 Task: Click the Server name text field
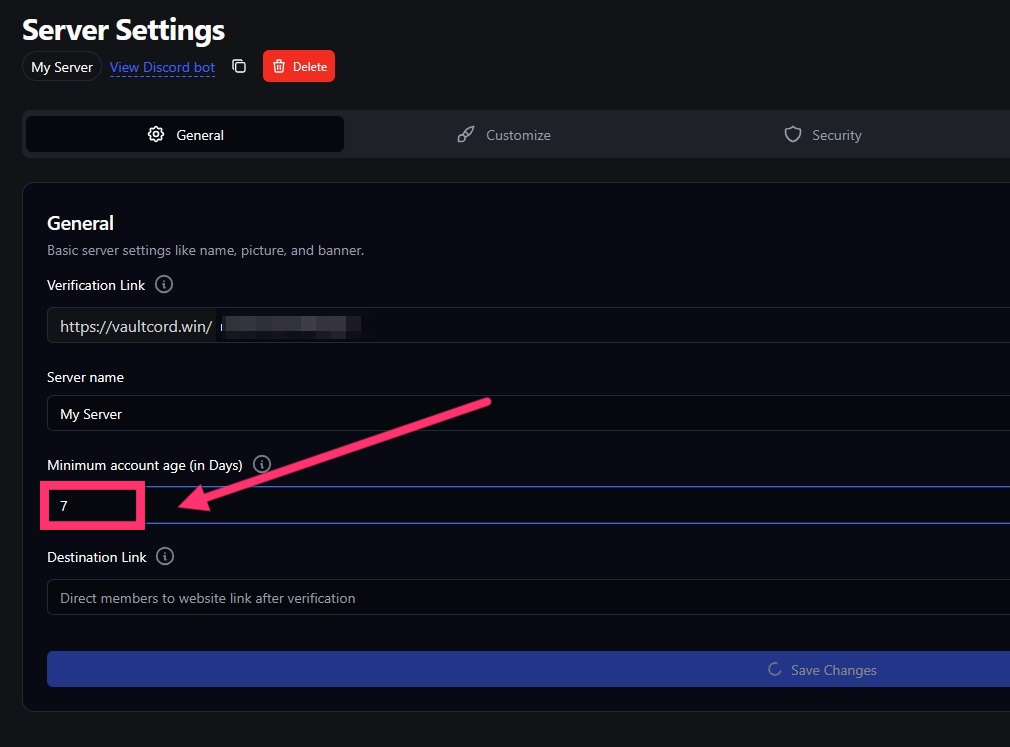[528, 414]
